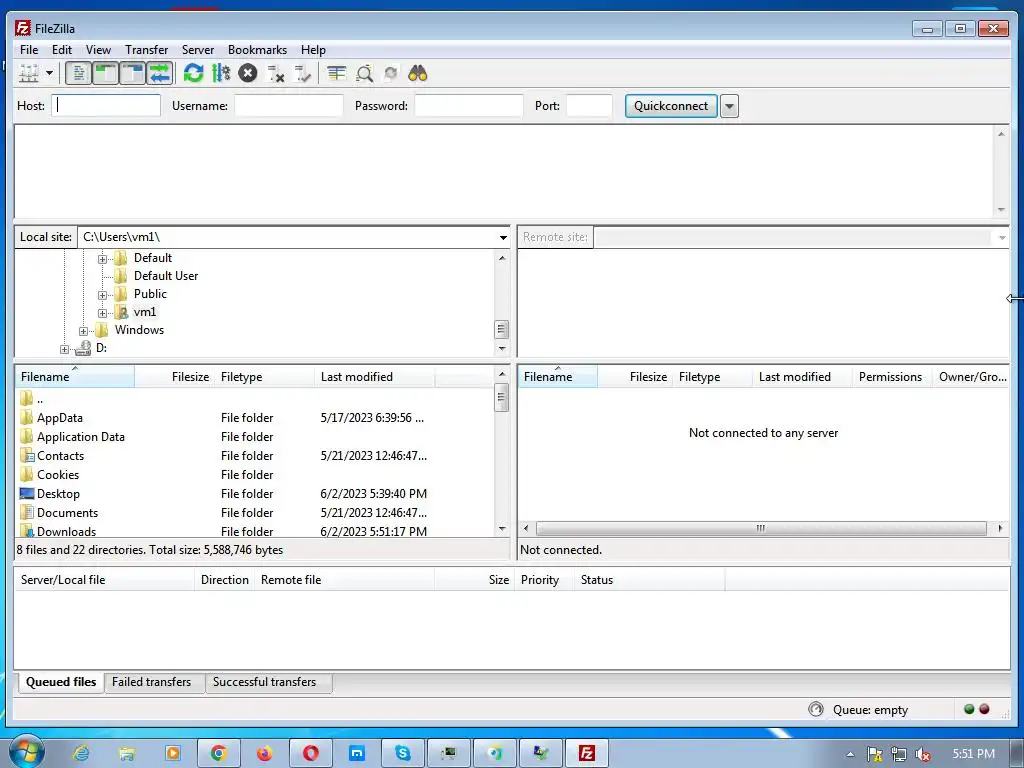Image resolution: width=1024 pixels, height=768 pixels.
Task: Click local file list scrollbar thumb
Action: click(x=502, y=398)
